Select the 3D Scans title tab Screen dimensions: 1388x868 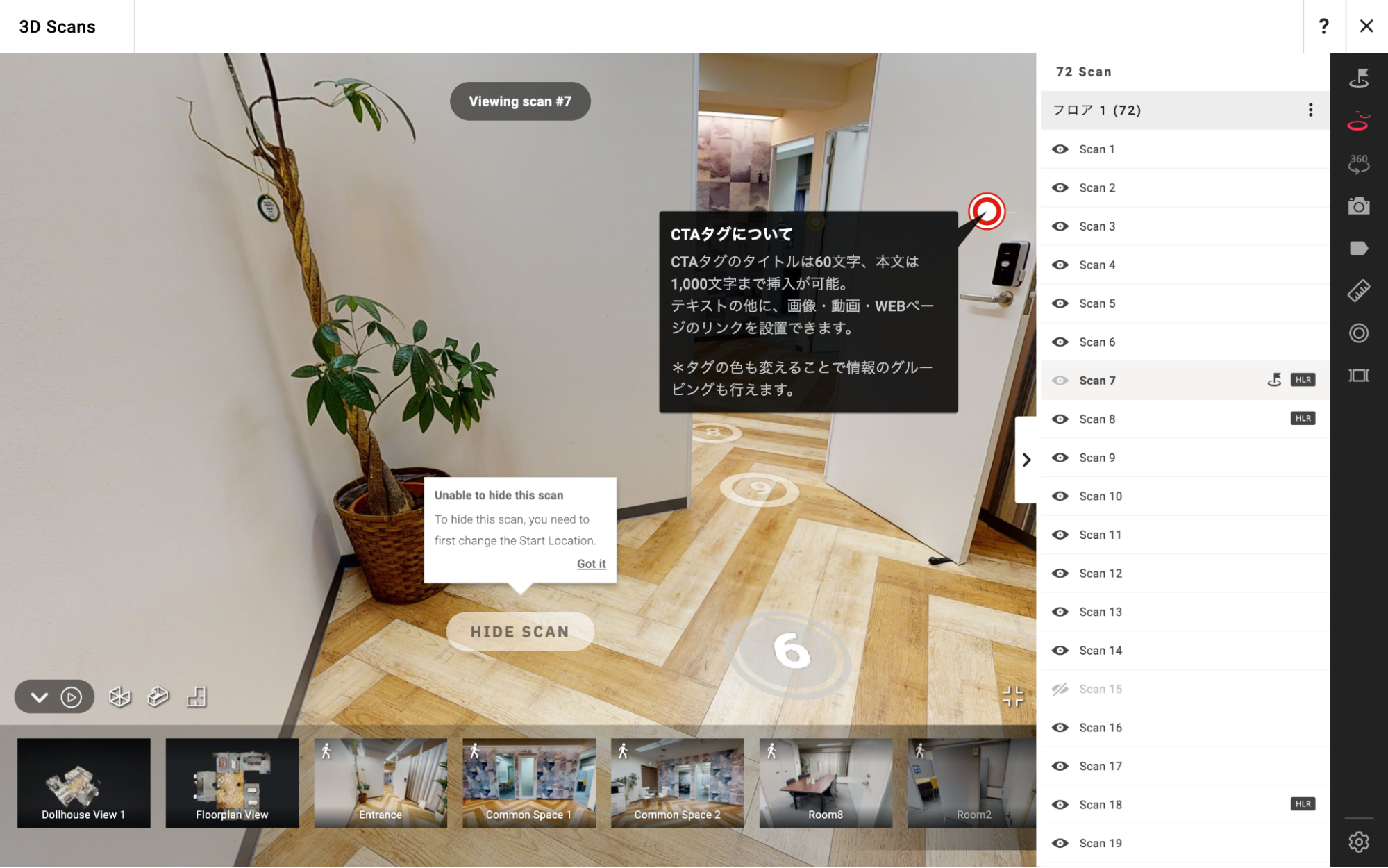click(x=58, y=26)
